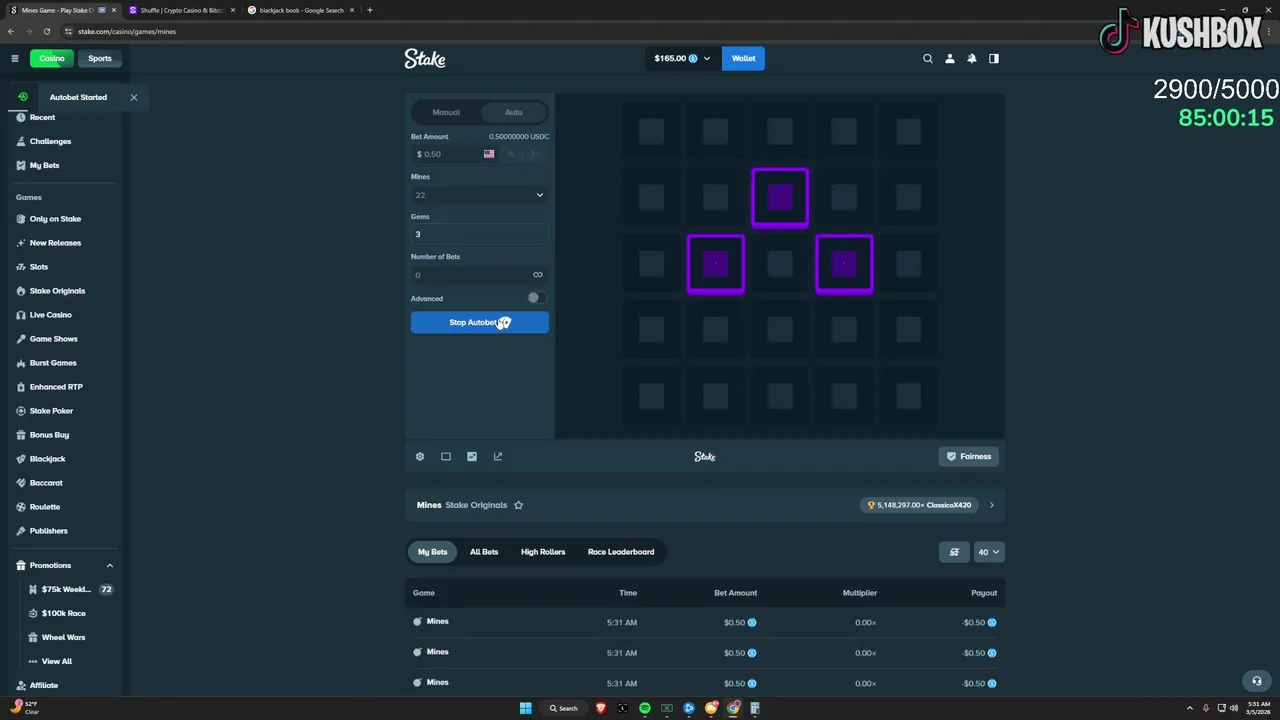Open Windows Start menu
1280x720 pixels.
click(525, 708)
